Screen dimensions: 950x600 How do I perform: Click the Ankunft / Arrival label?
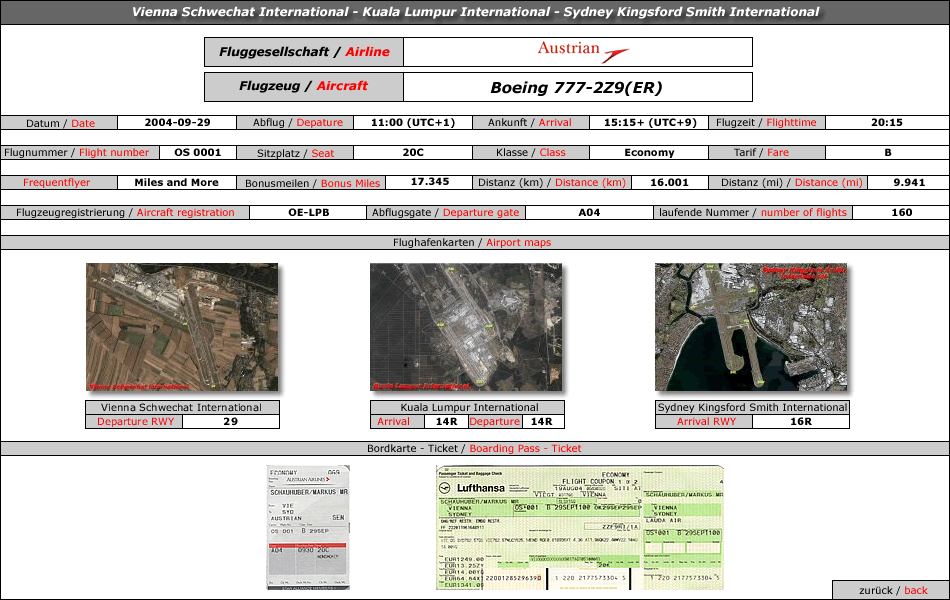[530, 122]
